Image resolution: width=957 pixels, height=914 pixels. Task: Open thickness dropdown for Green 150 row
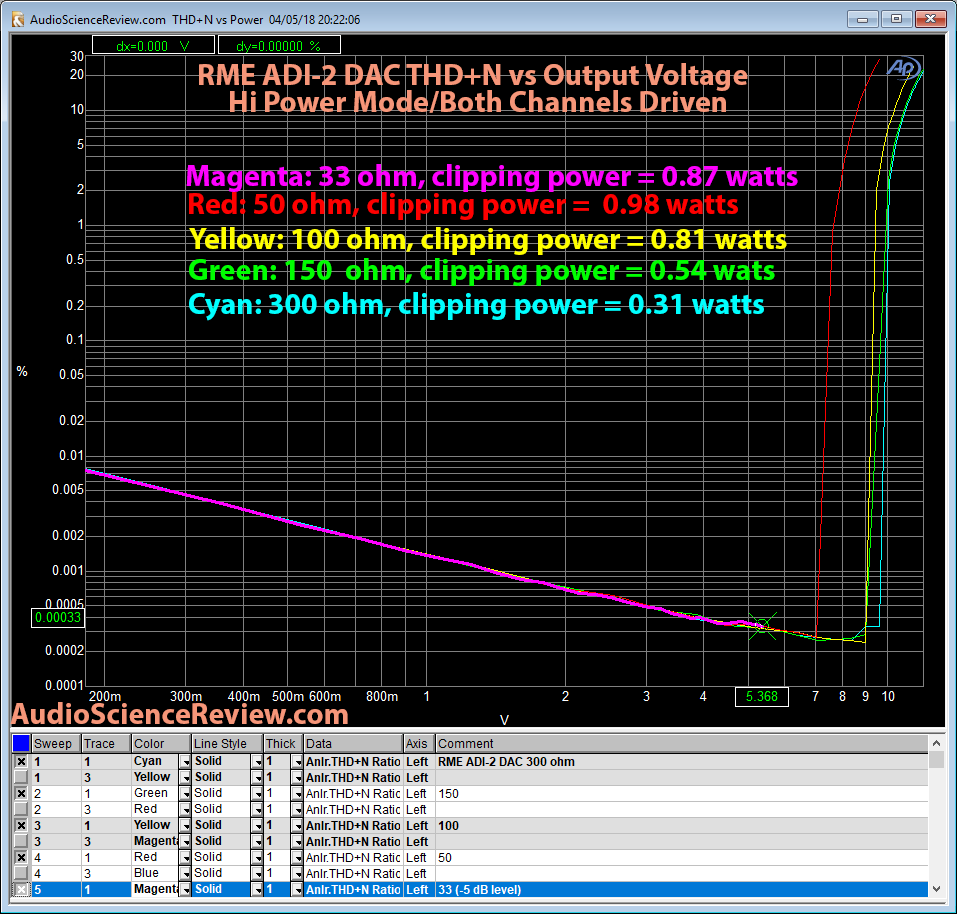point(297,793)
